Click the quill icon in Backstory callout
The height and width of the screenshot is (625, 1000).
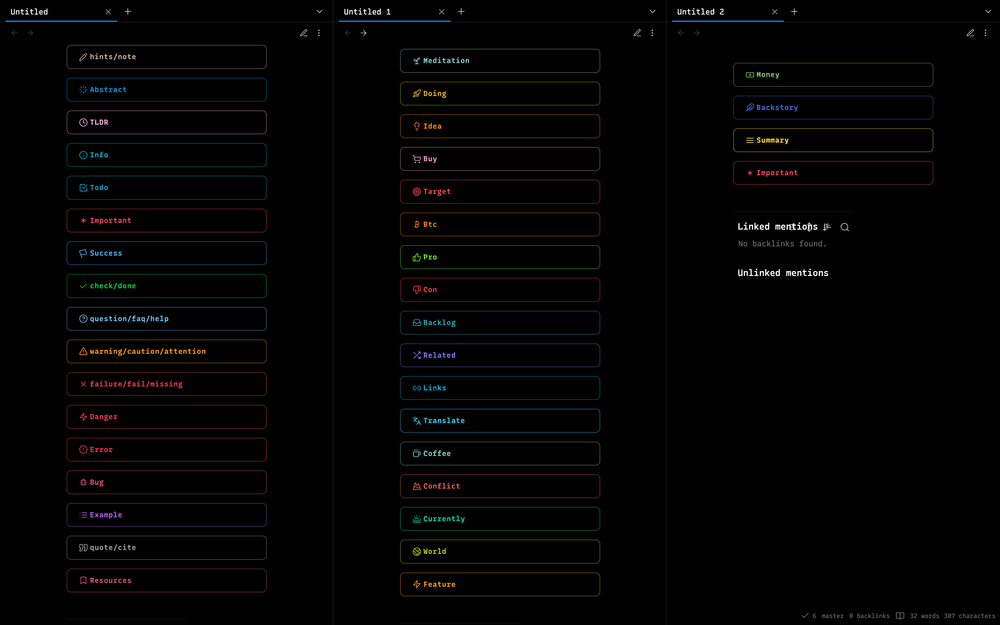pyautogui.click(x=750, y=108)
